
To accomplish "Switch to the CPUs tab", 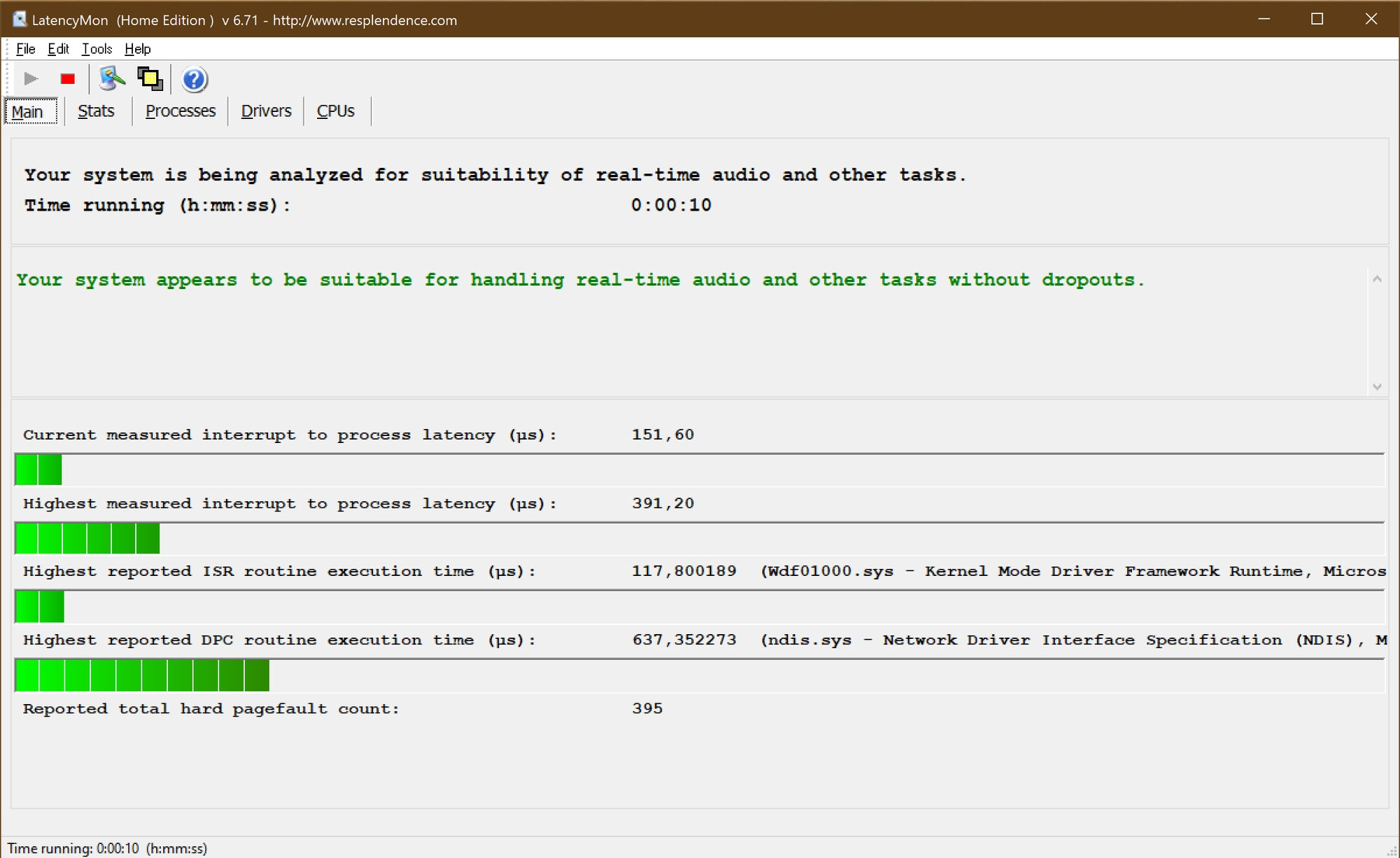I will pos(335,111).
